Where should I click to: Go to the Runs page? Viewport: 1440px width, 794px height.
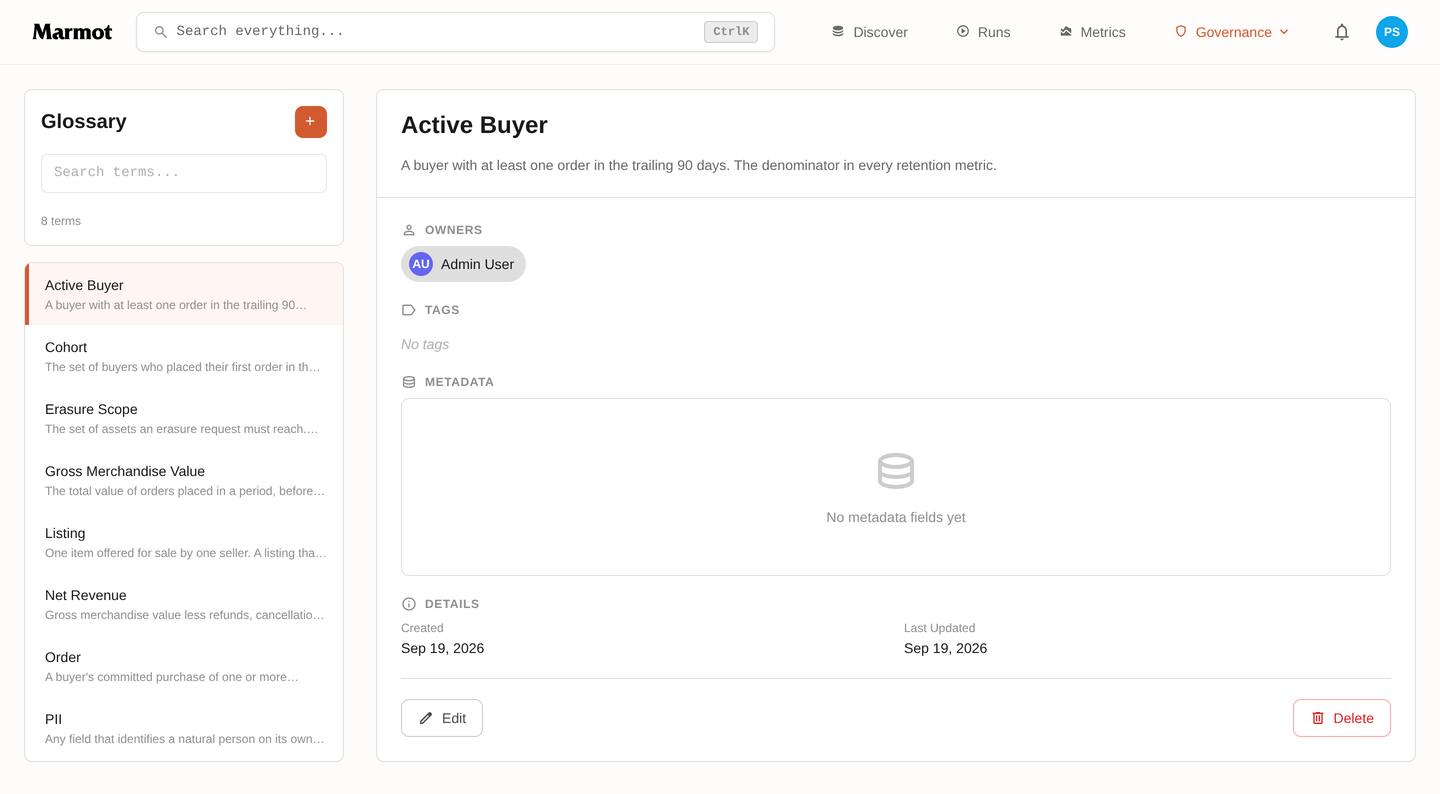[x=983, y=32]
